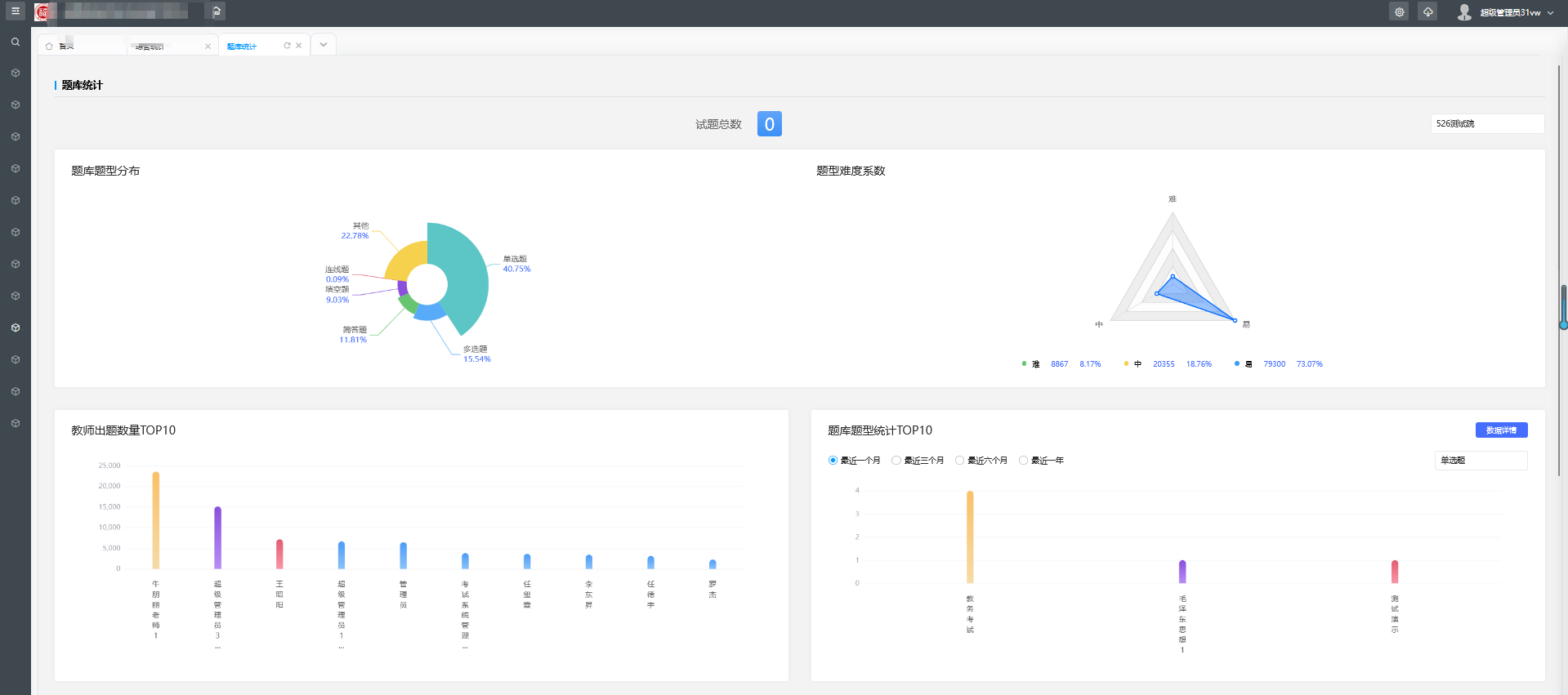Pick the 最近一年 radio option
The image size is (1568, 695).
pos(1023,461)
